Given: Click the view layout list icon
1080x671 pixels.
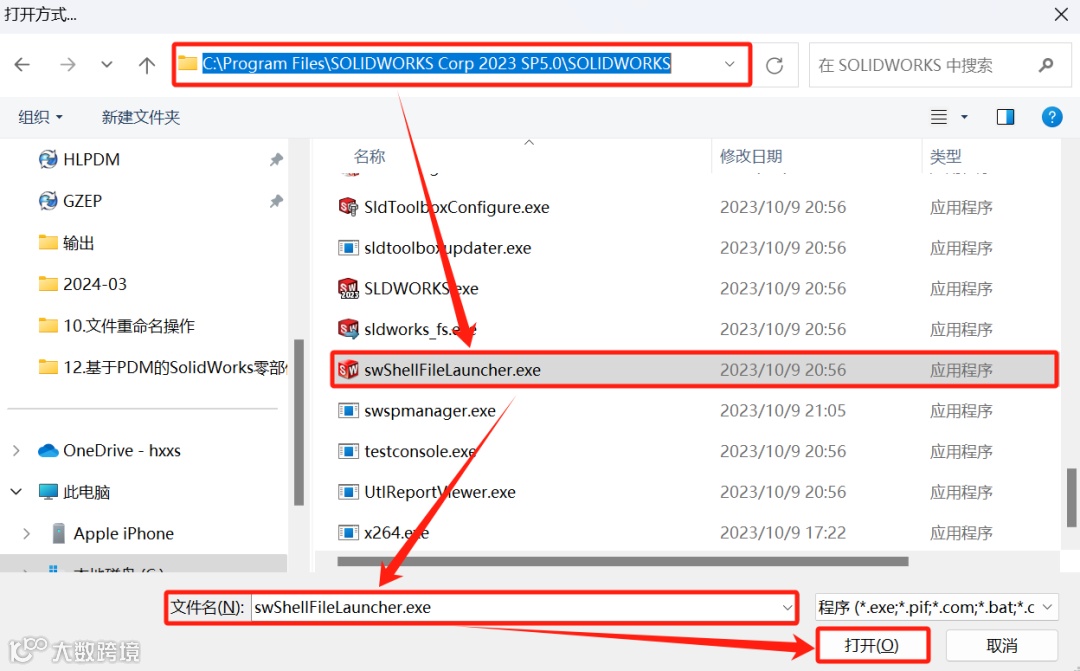Looking at the screenshot, I should click(939, 117).
